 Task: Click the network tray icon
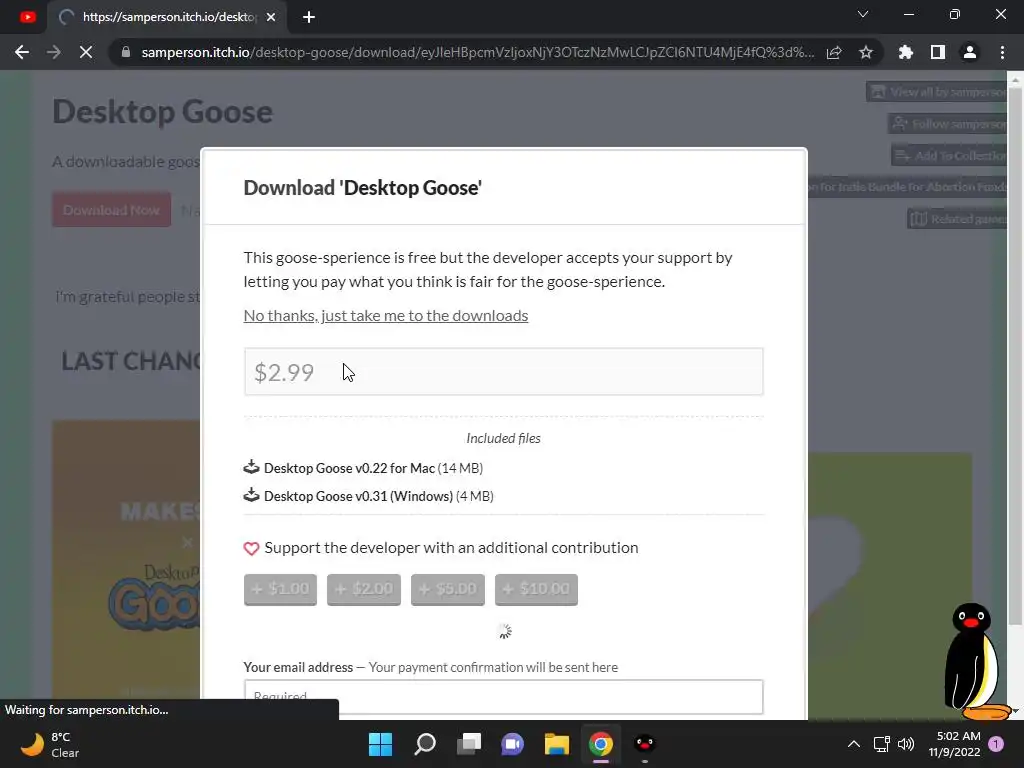click(882, 744)
